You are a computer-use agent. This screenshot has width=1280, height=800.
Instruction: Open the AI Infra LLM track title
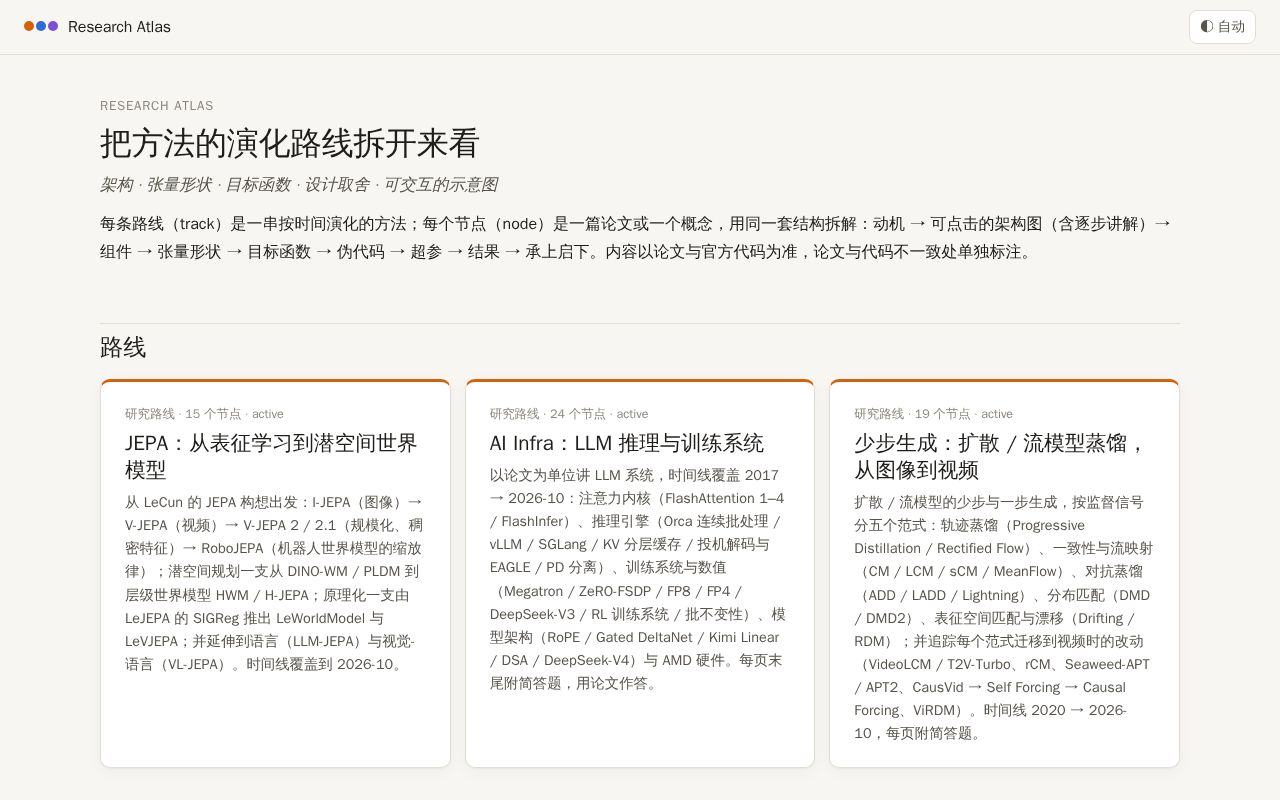pyautogui.click(x=626, y=443)
